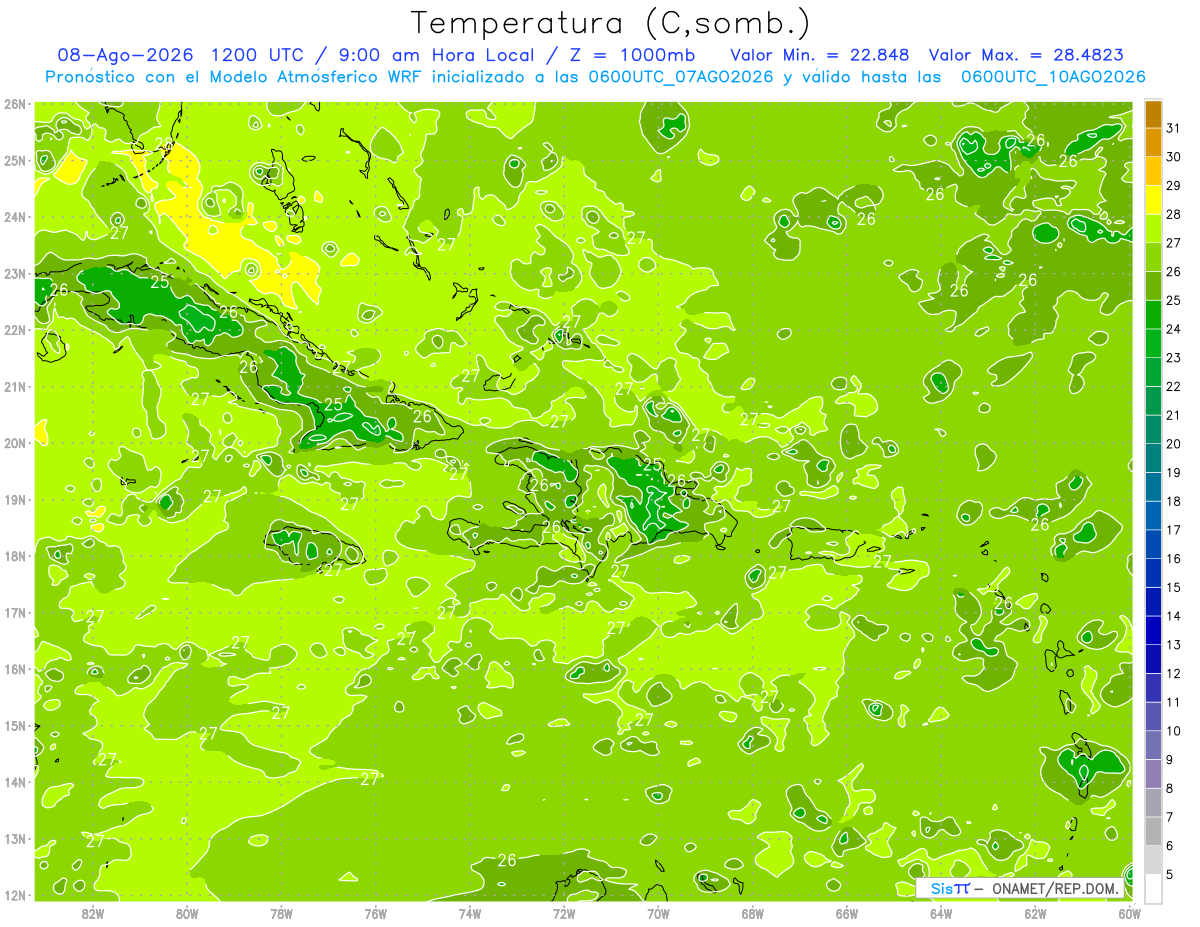Click the '14N' latitude axis label
The image size is (1200, 927).
14,782
